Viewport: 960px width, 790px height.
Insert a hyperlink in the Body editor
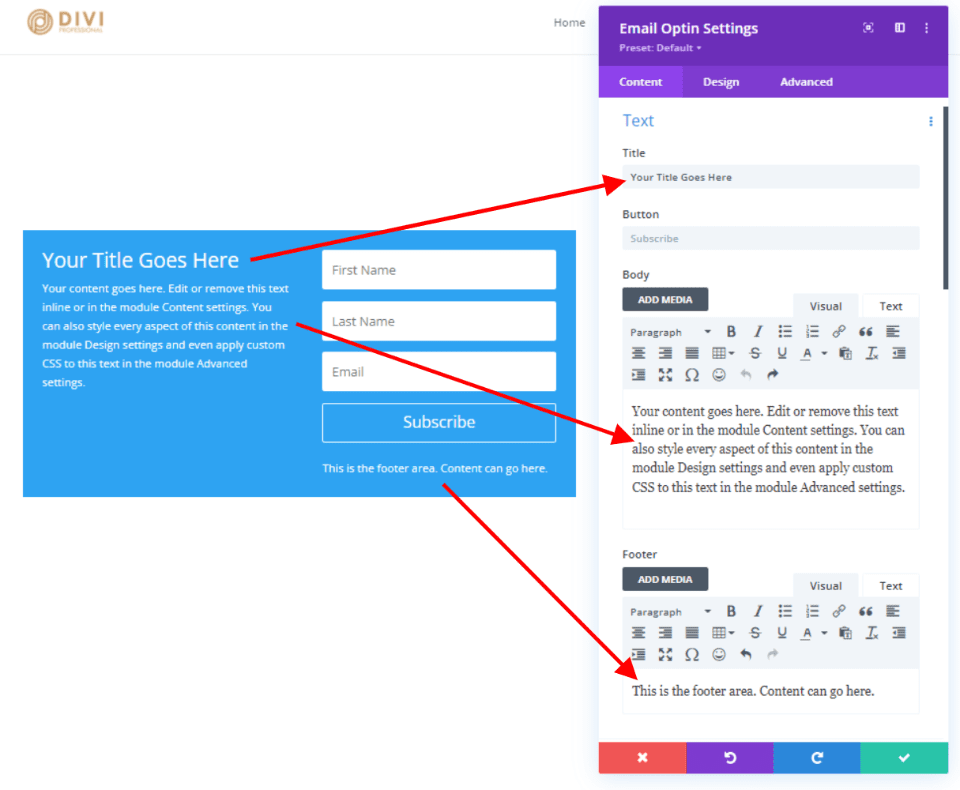pos(839,331)
